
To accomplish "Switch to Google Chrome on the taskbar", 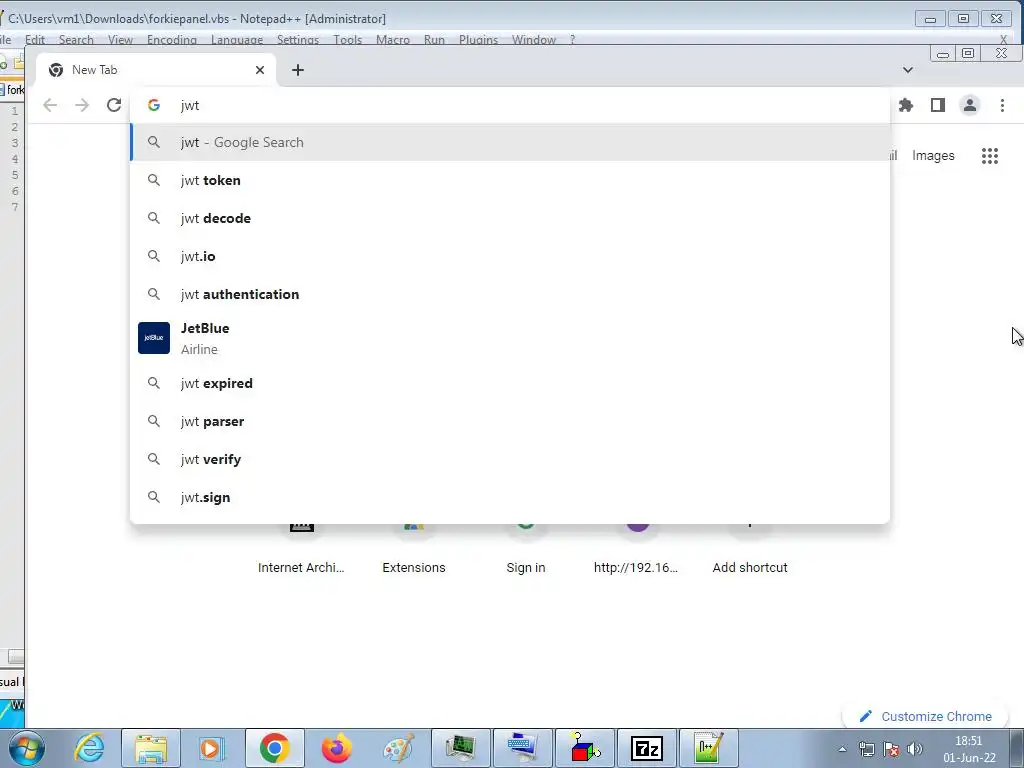I will click(275, 748).
